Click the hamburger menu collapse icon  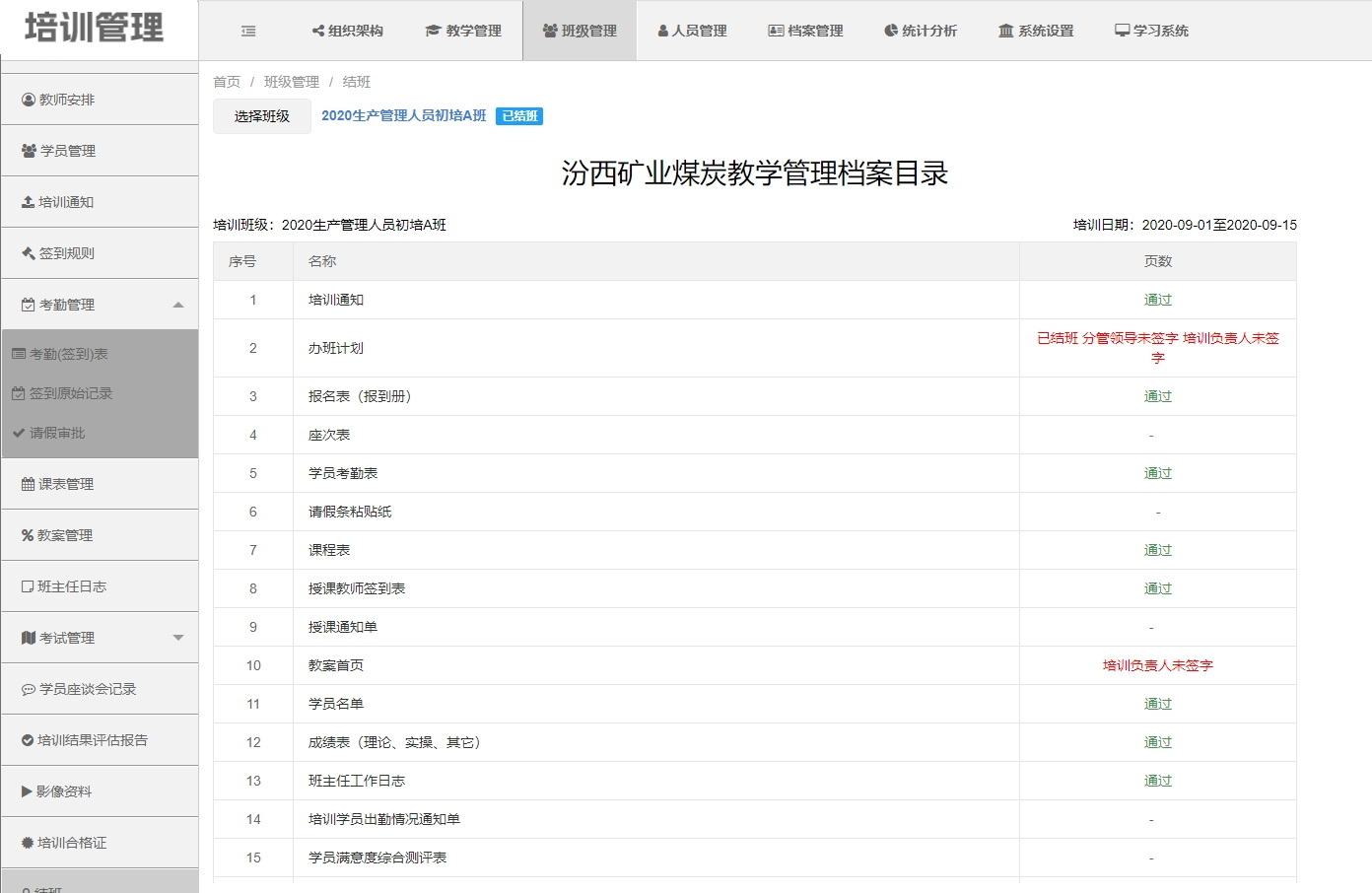[248, 32]
